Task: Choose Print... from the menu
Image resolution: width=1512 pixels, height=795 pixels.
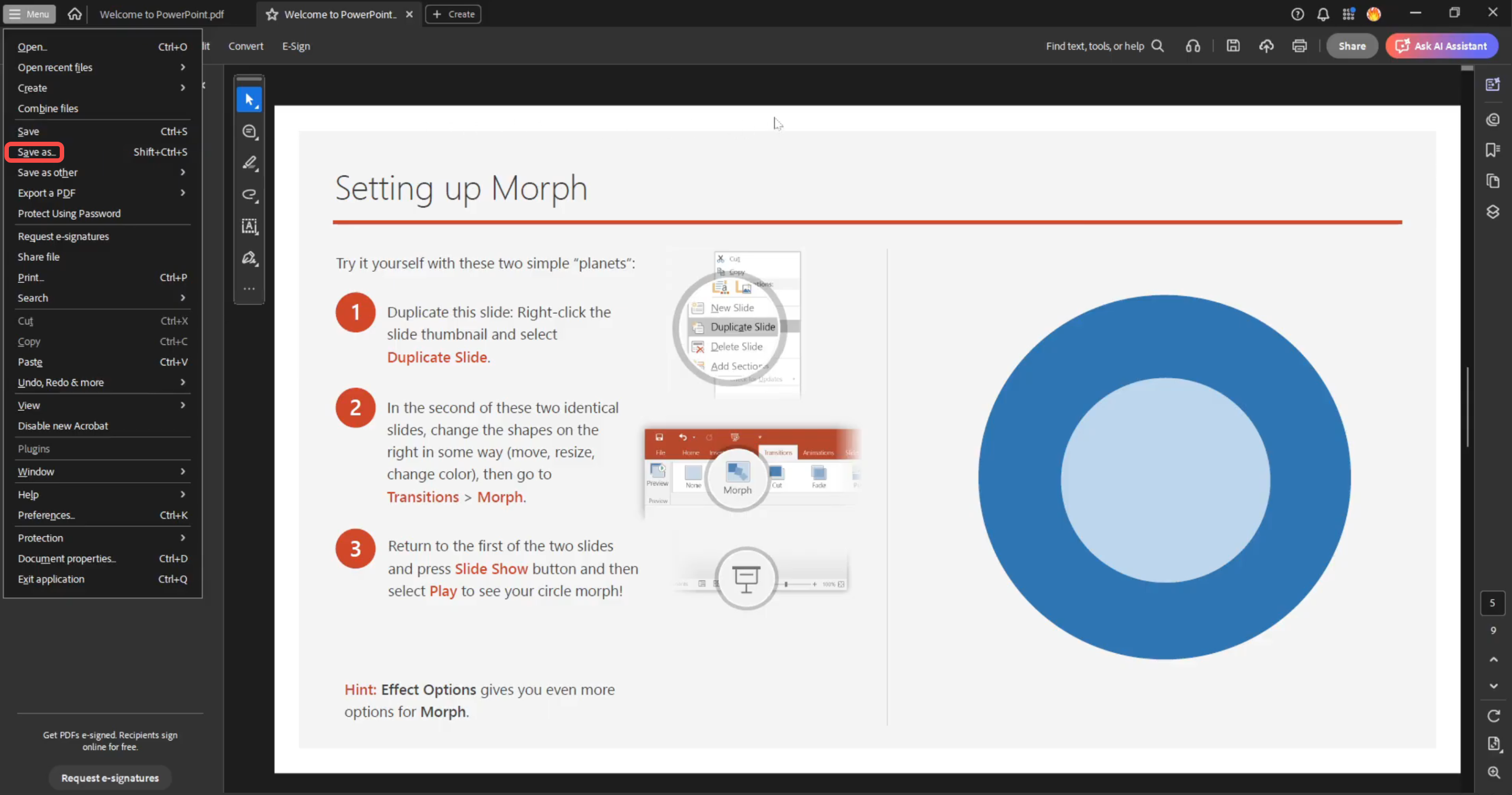Action: pos(102,278)
